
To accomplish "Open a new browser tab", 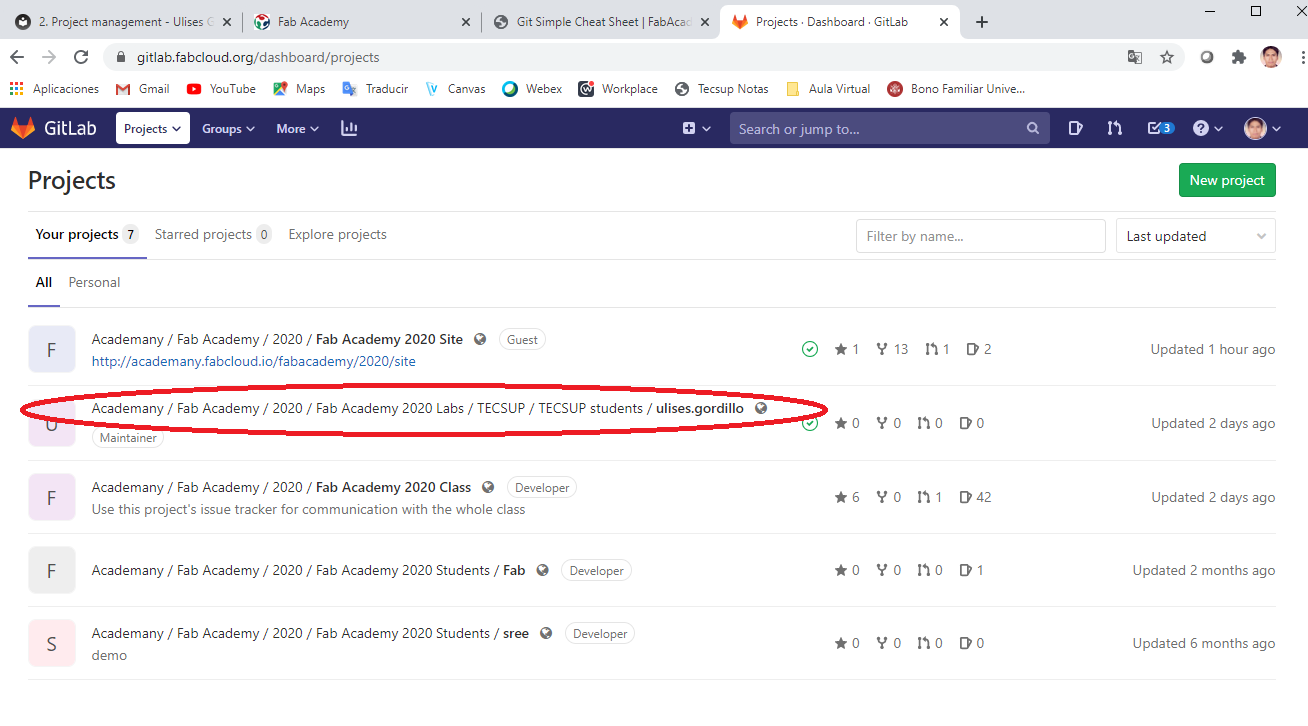I will tap(982, 22).
